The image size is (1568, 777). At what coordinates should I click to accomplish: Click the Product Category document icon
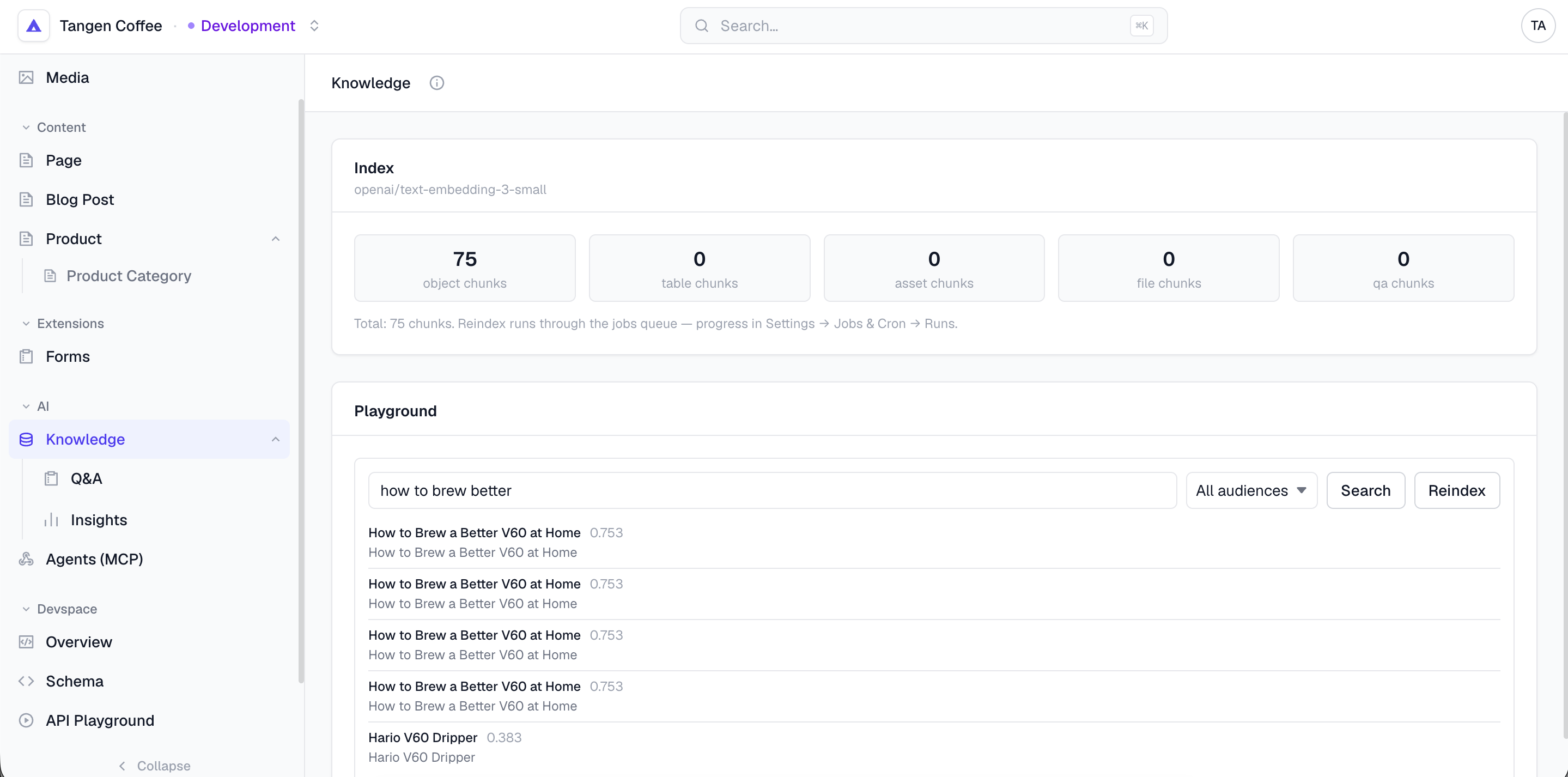51,276
